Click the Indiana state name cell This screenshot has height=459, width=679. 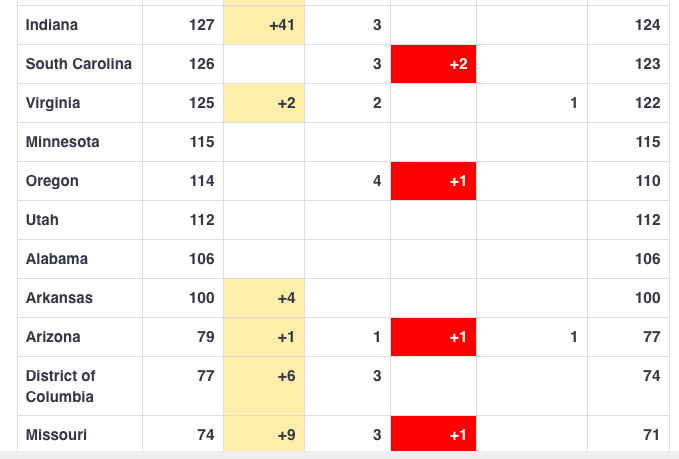pyautogui.click(x=52, y=25)
